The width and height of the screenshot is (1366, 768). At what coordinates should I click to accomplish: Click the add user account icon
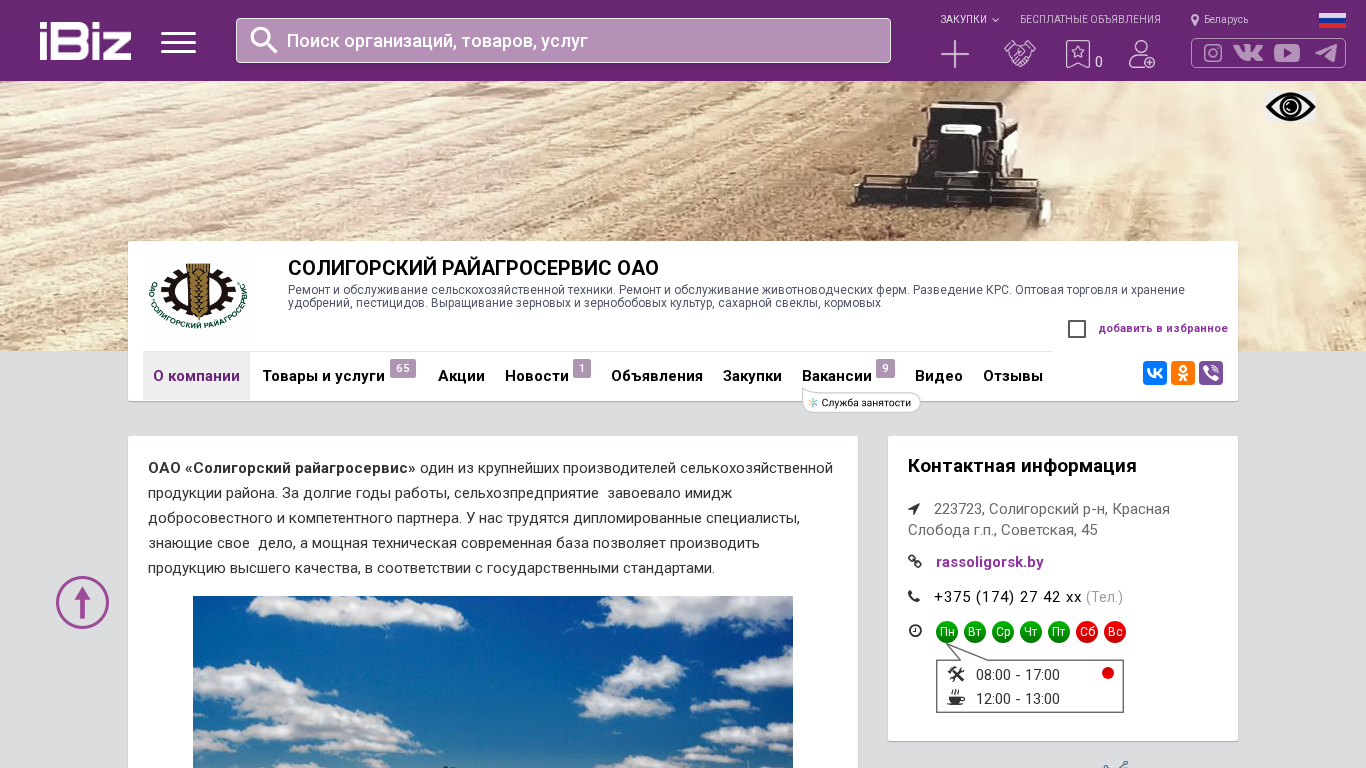pos(1142,54)
